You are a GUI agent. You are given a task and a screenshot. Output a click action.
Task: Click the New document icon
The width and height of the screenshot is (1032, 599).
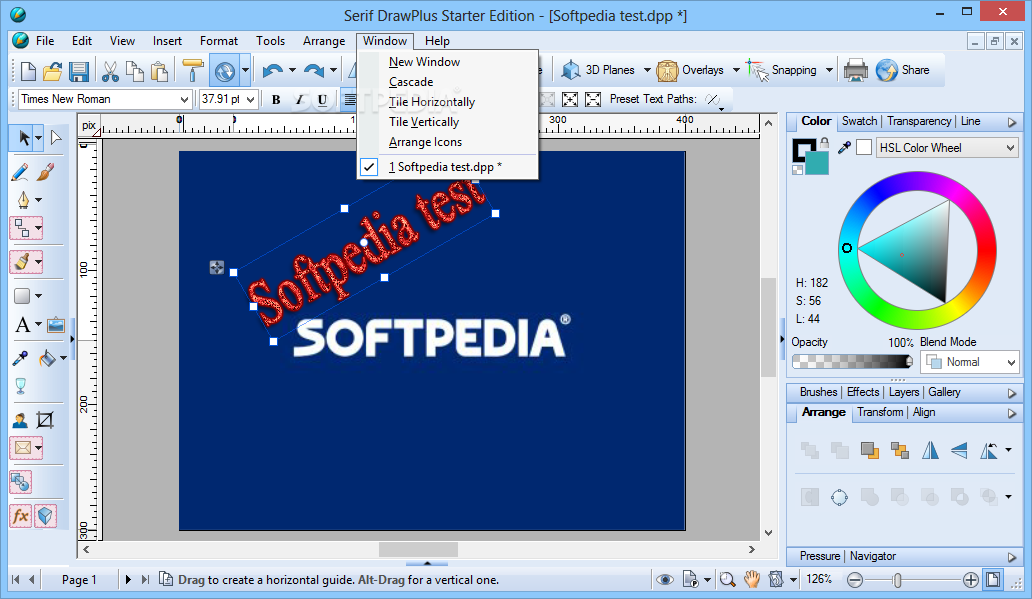[x=28, y=70]
